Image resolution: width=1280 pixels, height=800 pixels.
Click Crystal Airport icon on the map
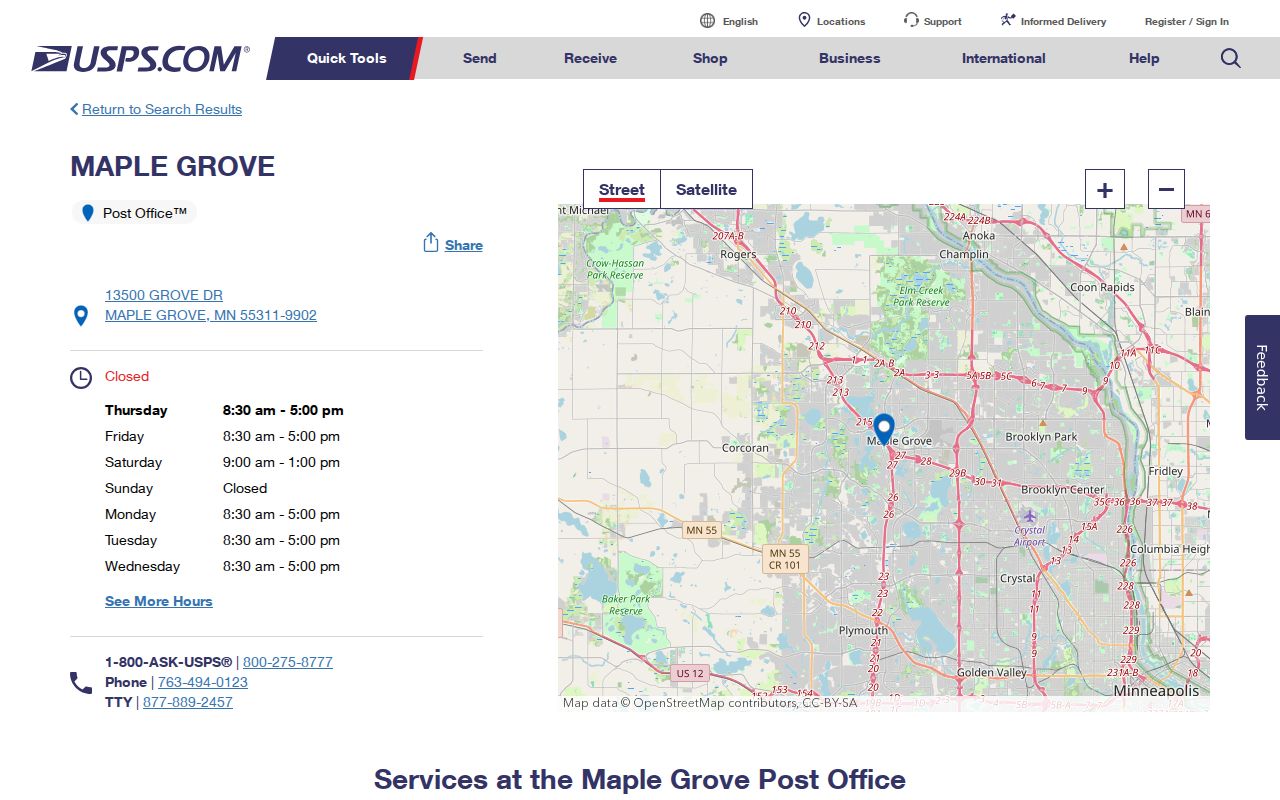coord(1030,515)
